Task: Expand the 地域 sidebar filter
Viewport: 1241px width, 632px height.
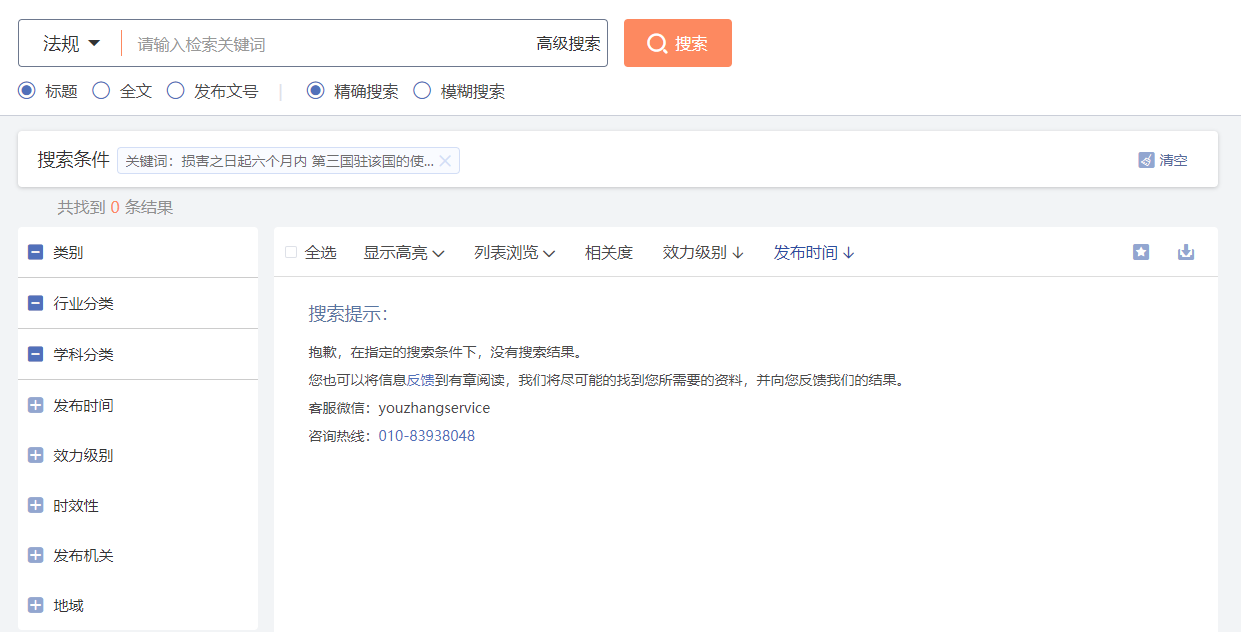Action: (36, 605)
